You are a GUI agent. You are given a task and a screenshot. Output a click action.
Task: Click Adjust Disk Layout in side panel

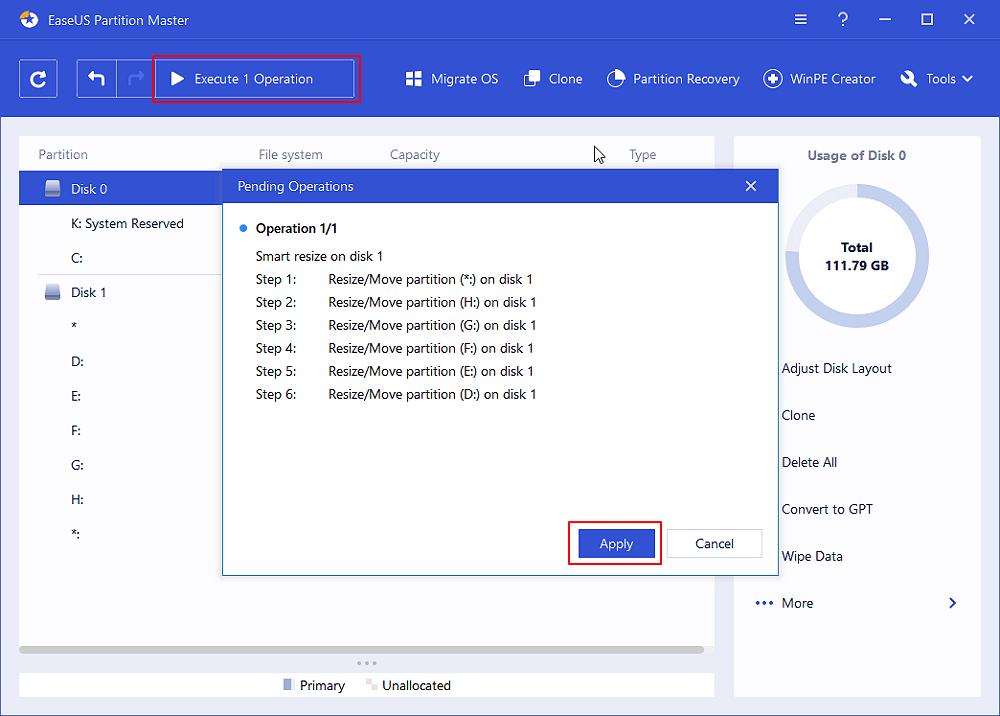click(836, 369)
